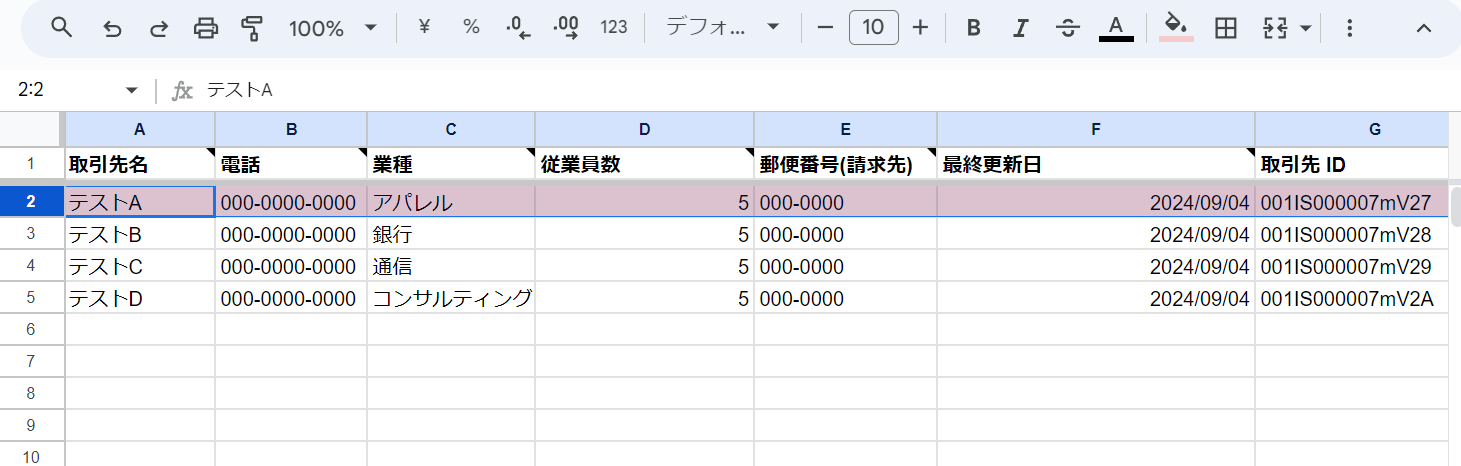1461x466 pixels.
Task: Collapse the toolbar with chevron up
Action: [x=1424, y=28]
